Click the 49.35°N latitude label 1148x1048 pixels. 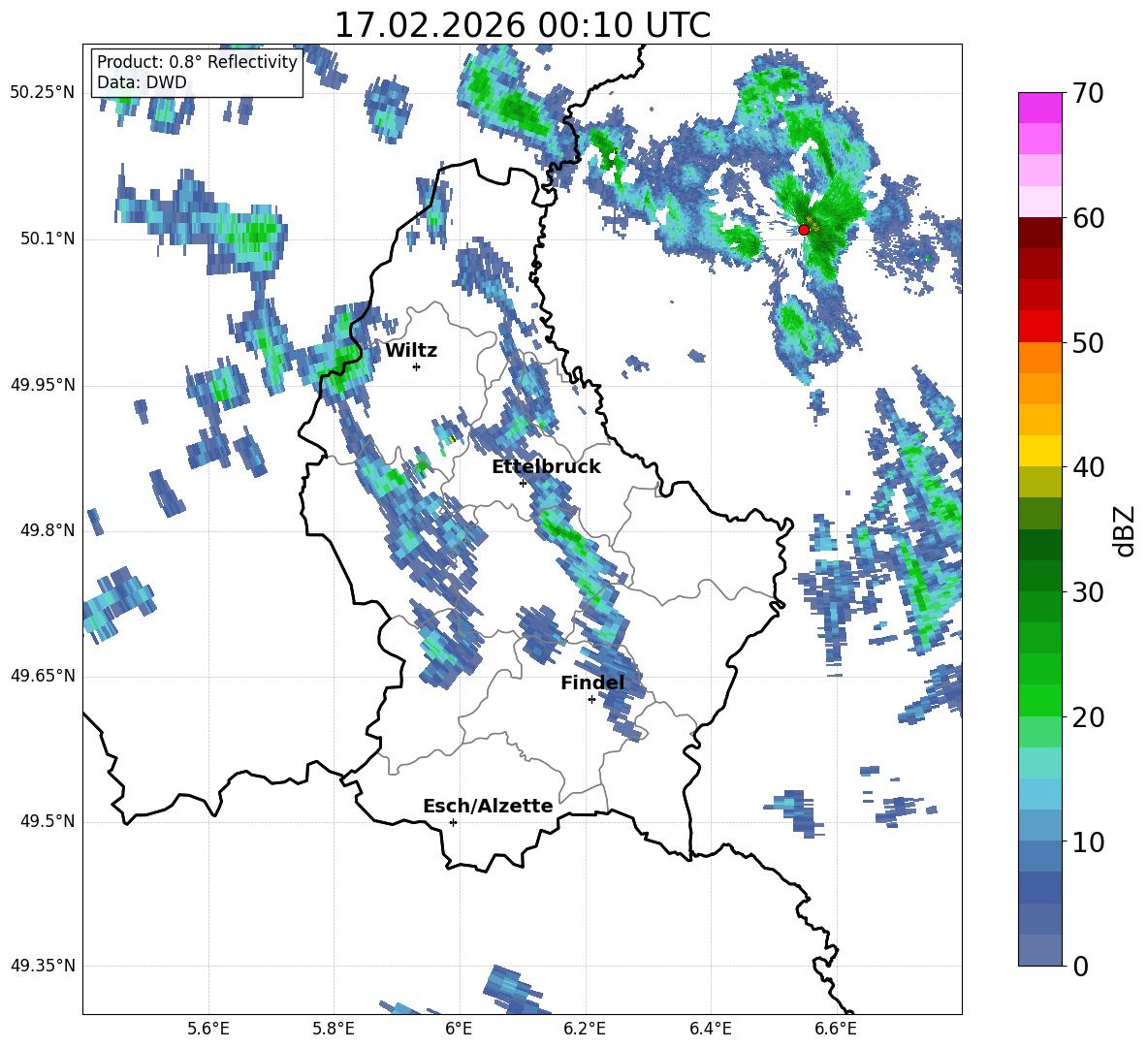[x=43, y=966]
